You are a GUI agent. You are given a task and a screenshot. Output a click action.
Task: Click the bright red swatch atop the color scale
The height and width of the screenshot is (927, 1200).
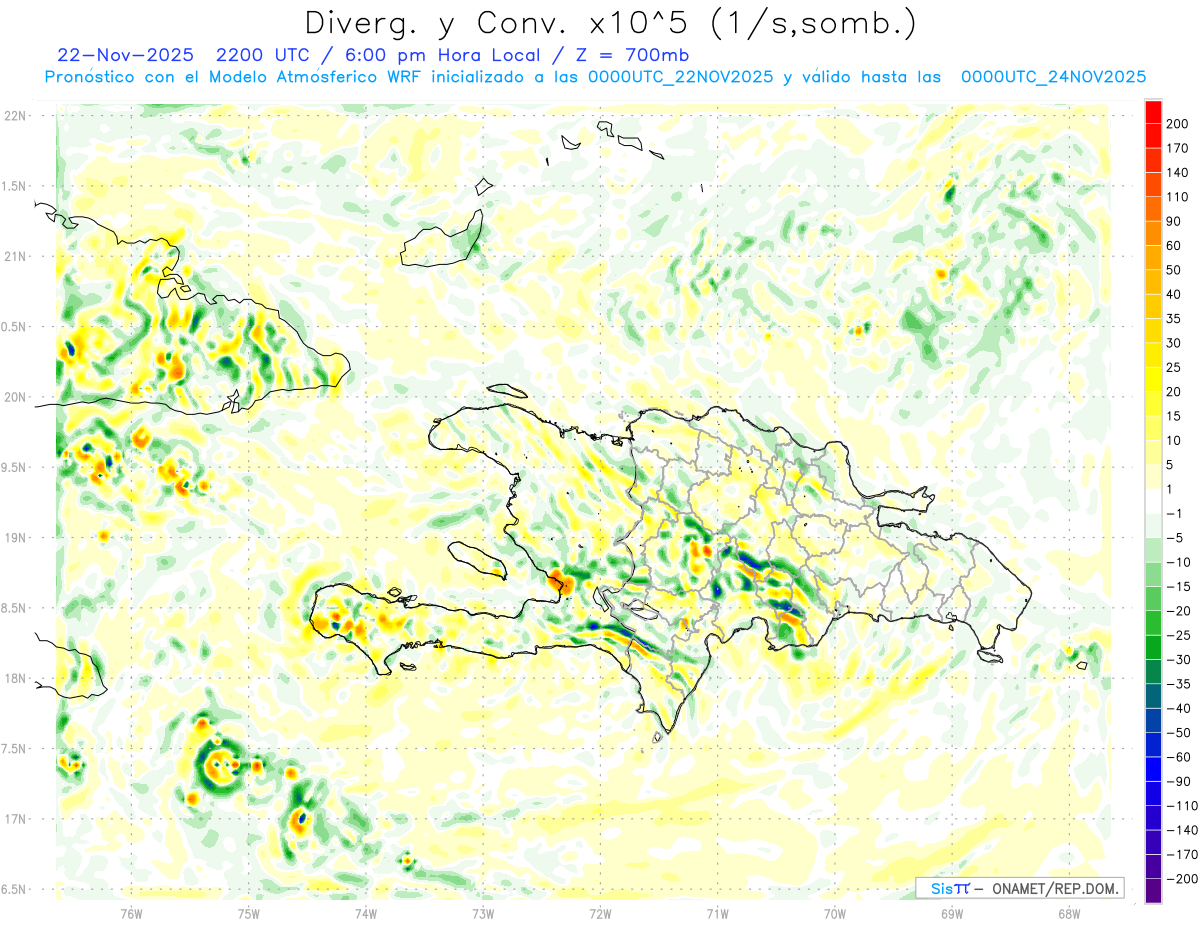[1154, 112]
